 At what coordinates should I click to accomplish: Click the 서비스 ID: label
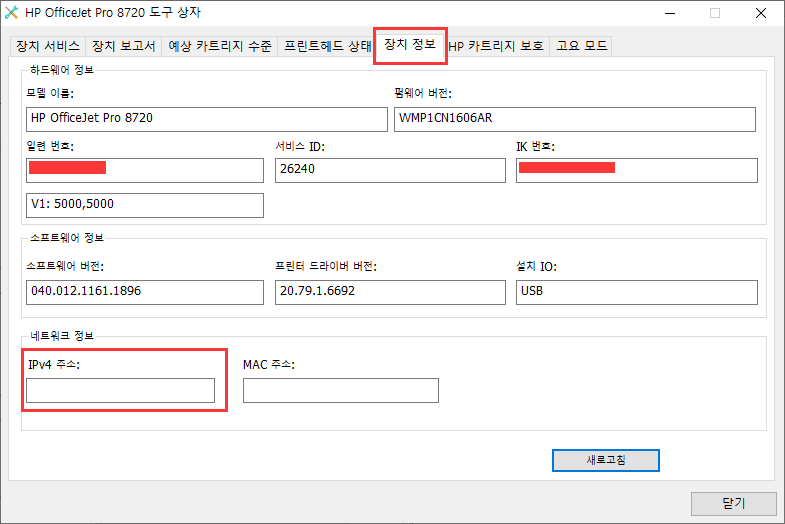[x=300, y=146]
